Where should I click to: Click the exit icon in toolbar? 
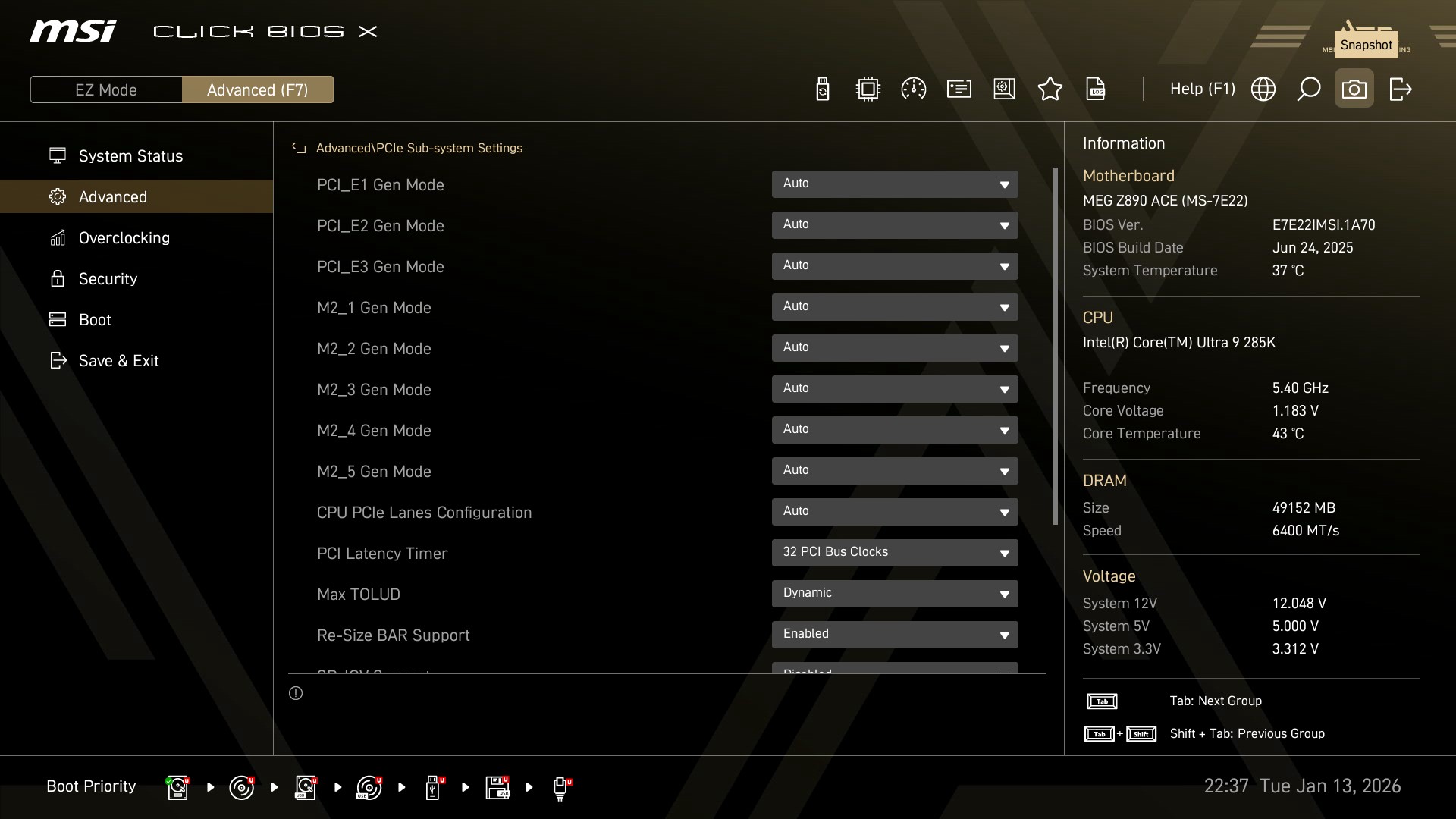(1400, 89)
